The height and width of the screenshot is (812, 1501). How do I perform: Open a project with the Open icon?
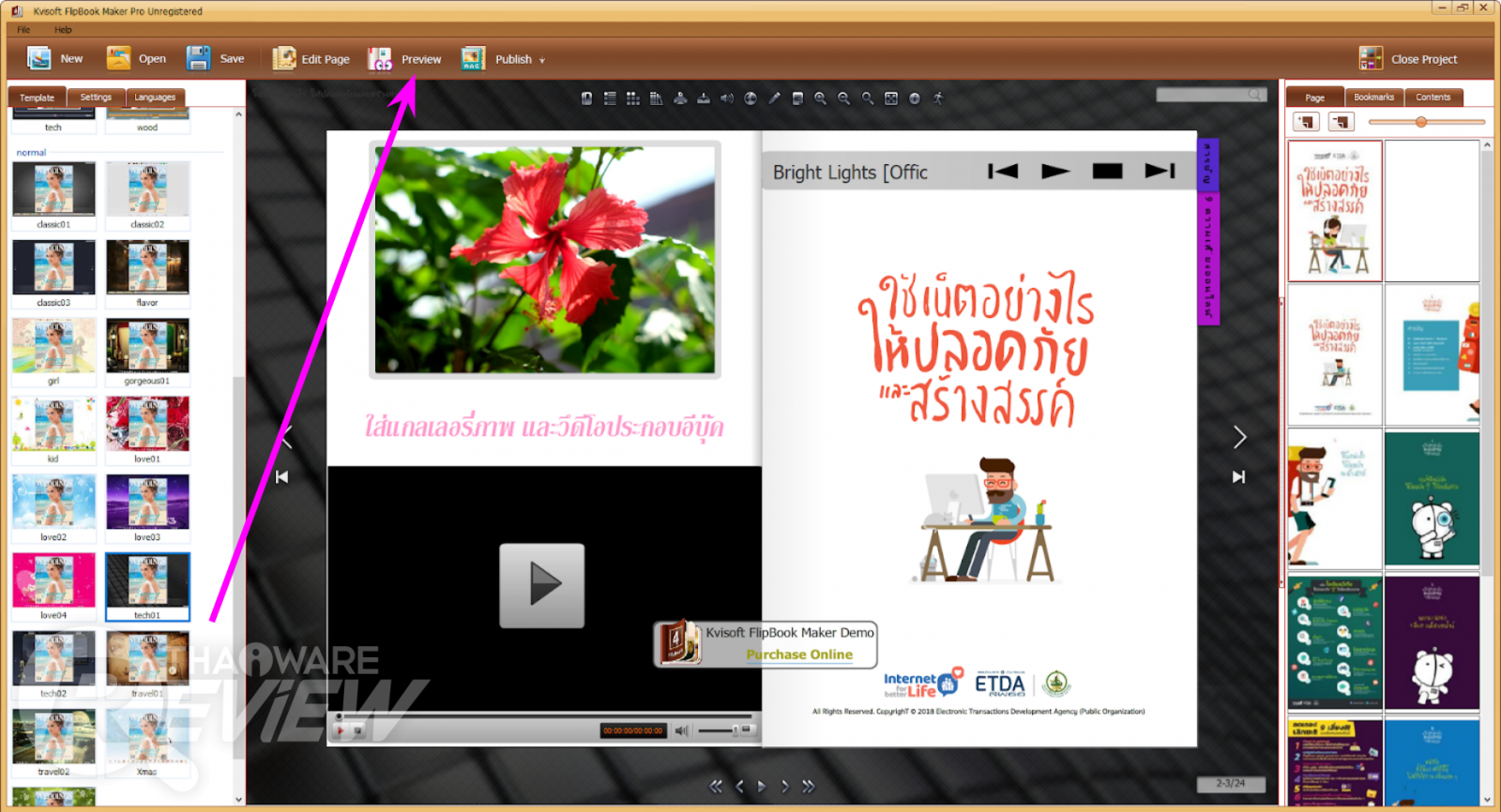(x=118, y=58)
